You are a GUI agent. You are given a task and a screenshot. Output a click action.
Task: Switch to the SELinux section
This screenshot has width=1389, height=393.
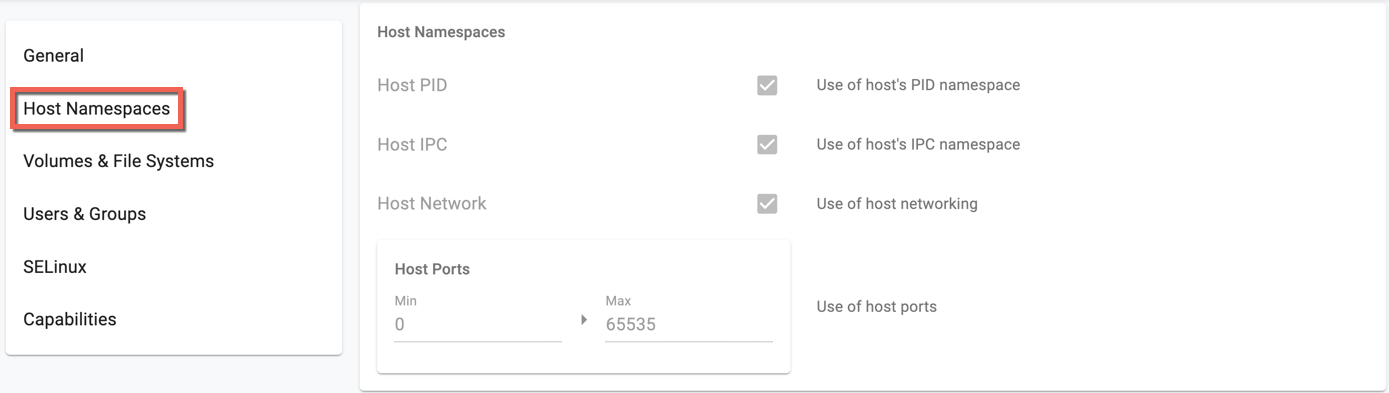55,267
